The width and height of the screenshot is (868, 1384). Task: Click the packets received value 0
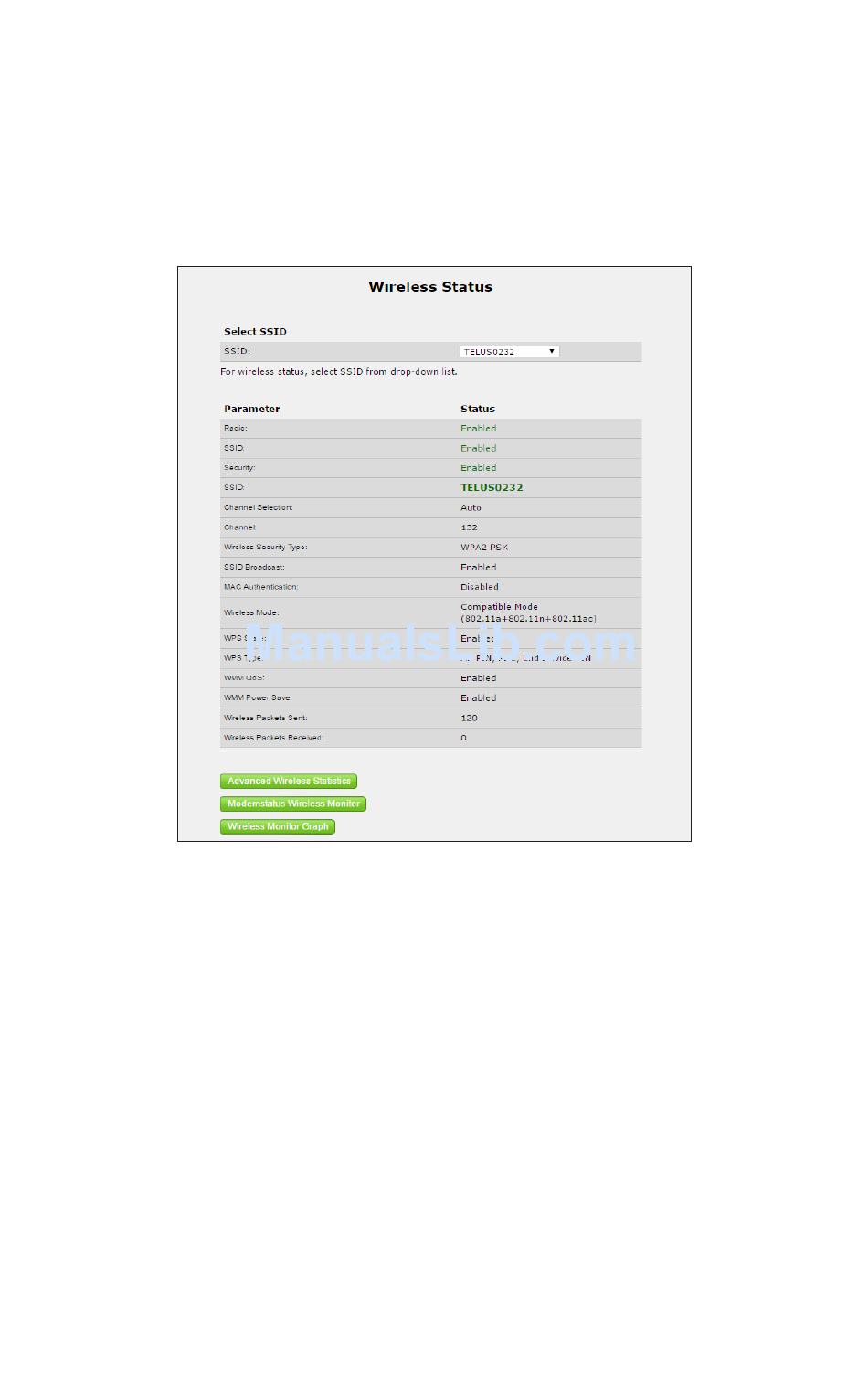click(x=463, y=738)
